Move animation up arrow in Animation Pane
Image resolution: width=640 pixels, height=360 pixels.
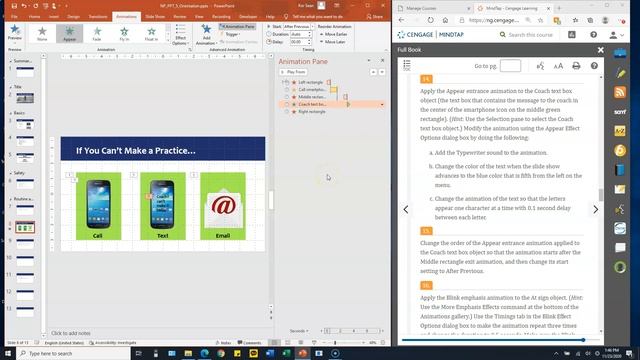tap(373, 72)
